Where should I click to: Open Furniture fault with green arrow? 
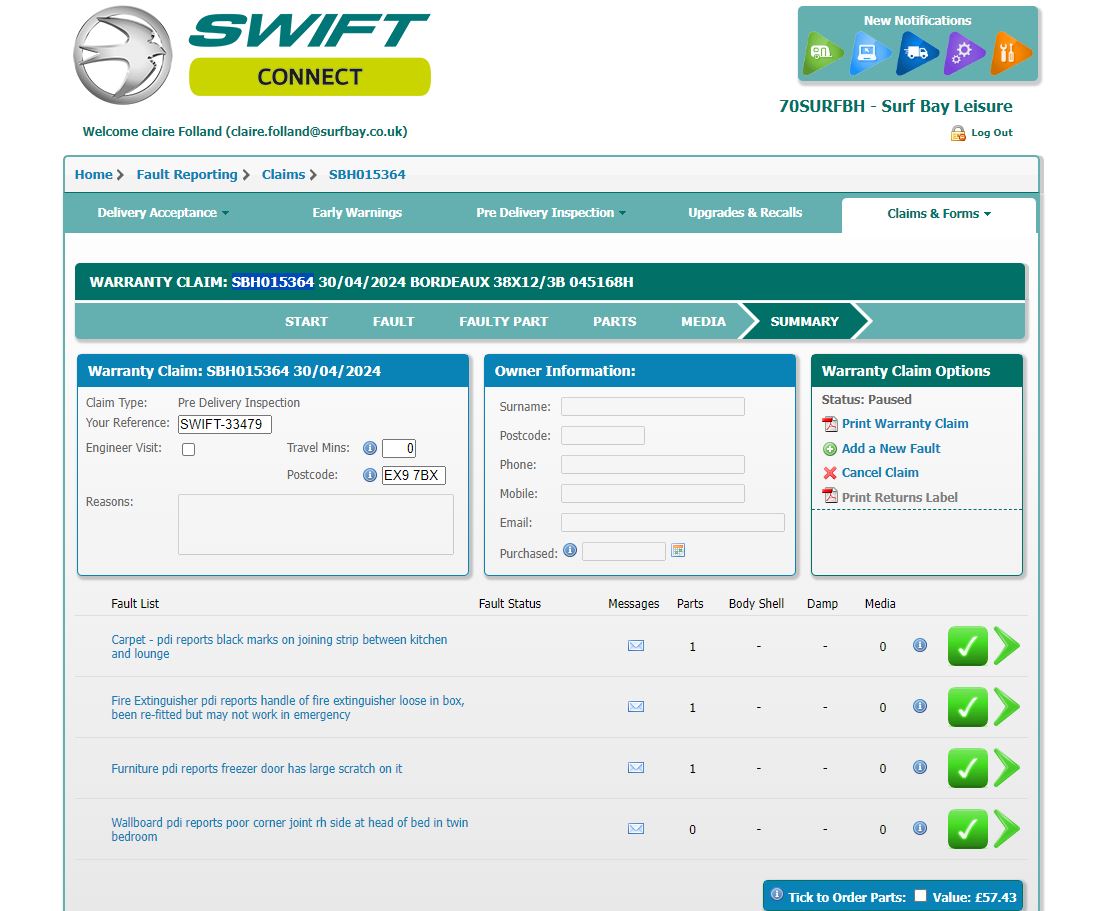coord(1007,768)
